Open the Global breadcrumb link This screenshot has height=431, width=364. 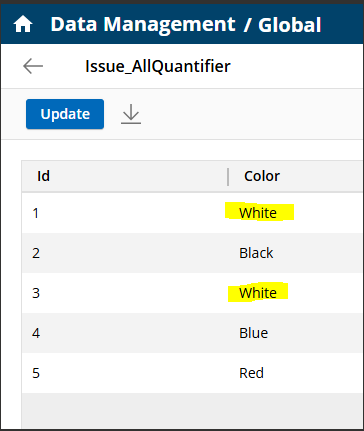pos(290,25)
